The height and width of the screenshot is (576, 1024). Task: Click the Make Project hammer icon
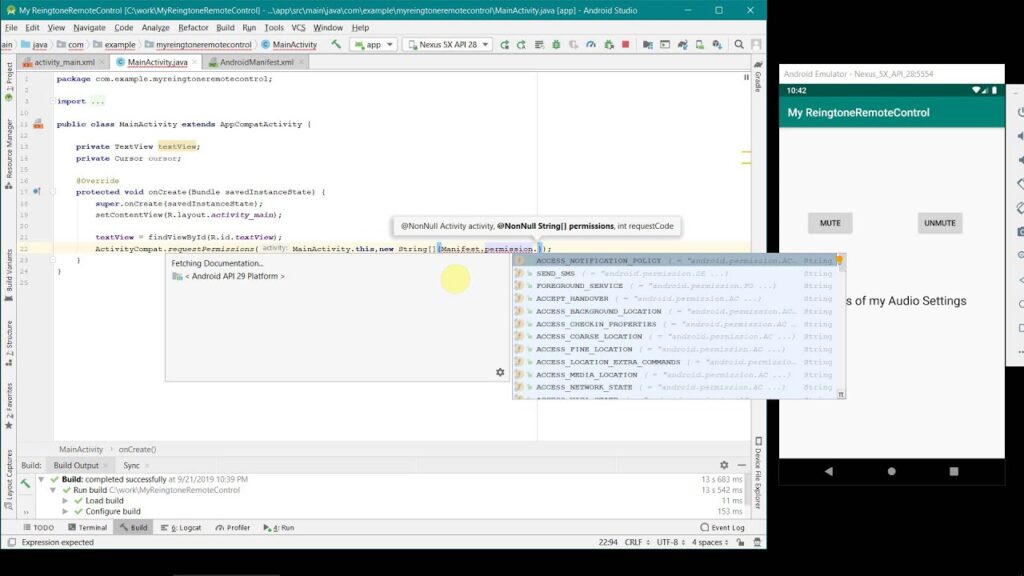click(336, 44)
